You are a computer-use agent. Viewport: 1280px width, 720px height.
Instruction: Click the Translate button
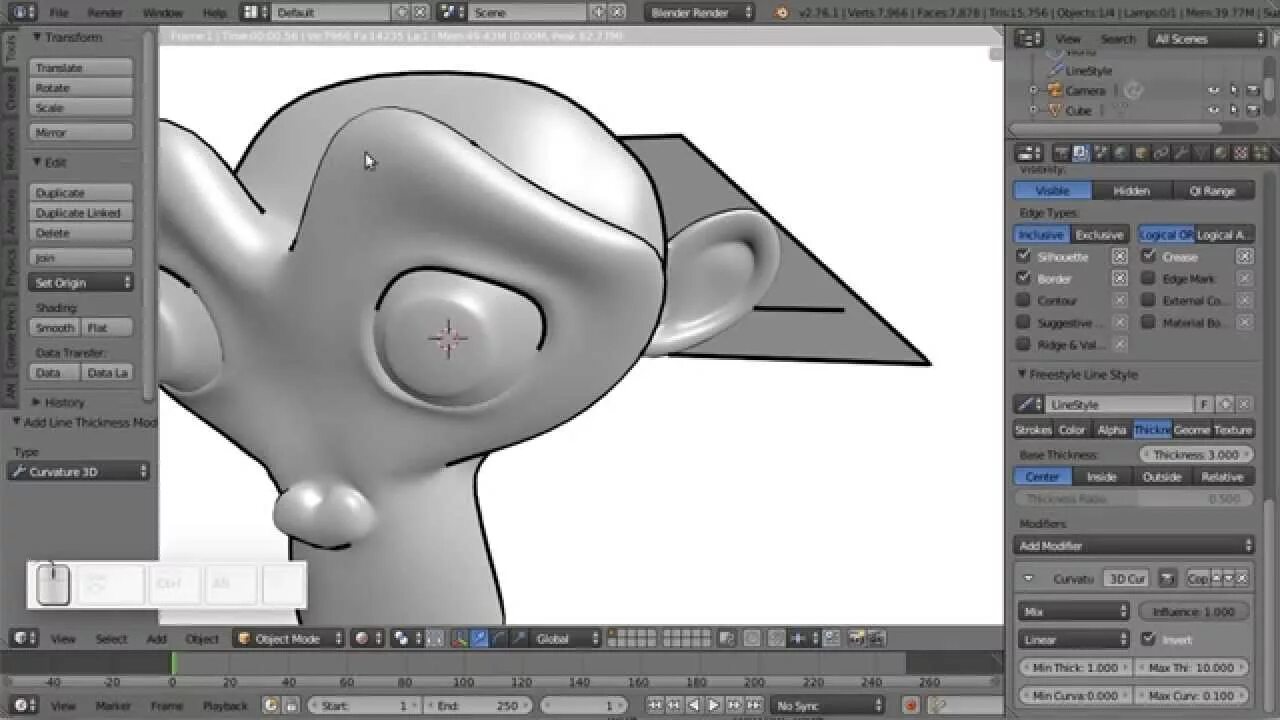coord(81,68)
